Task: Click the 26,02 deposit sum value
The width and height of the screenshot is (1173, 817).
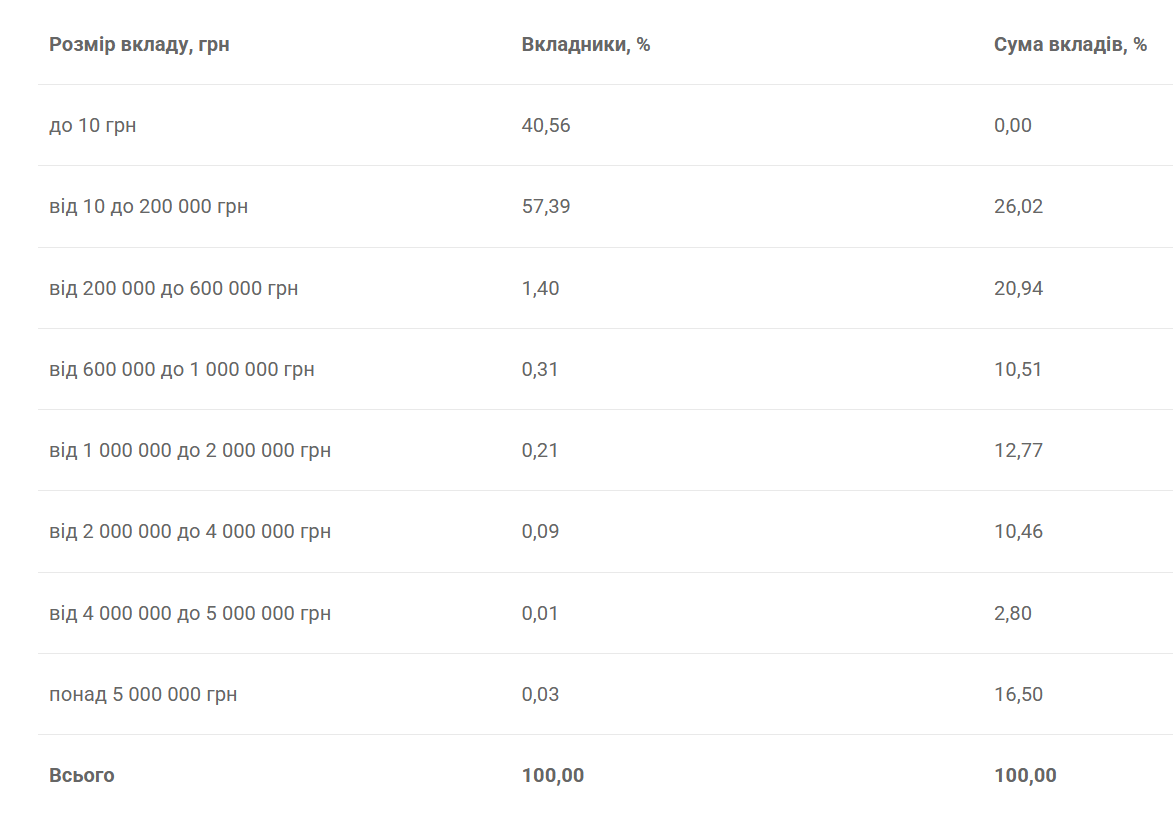Action: pos(1018,207)
